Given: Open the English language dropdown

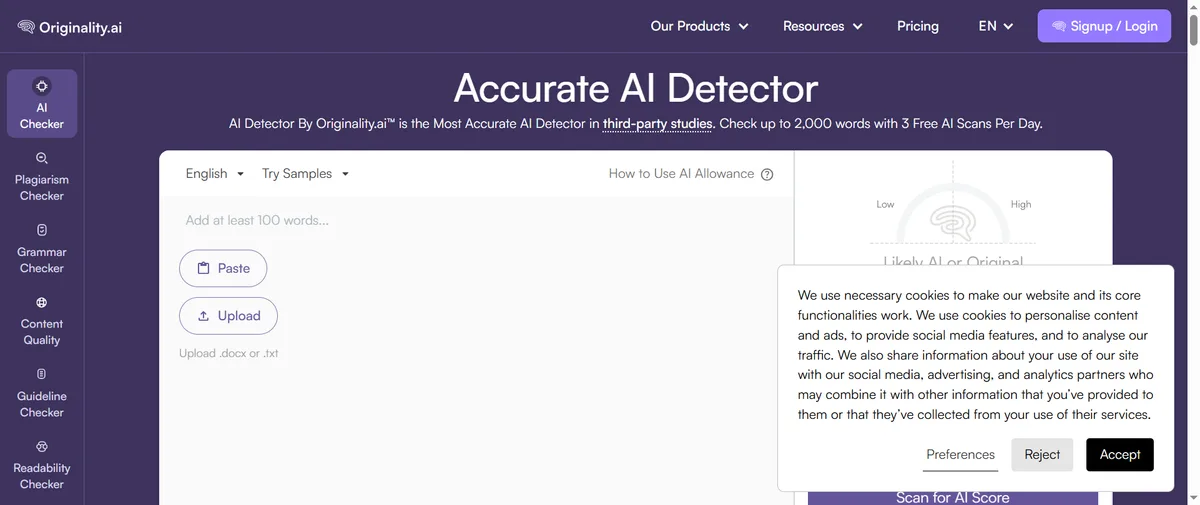Looking at the screenshot, I should 215,173.
